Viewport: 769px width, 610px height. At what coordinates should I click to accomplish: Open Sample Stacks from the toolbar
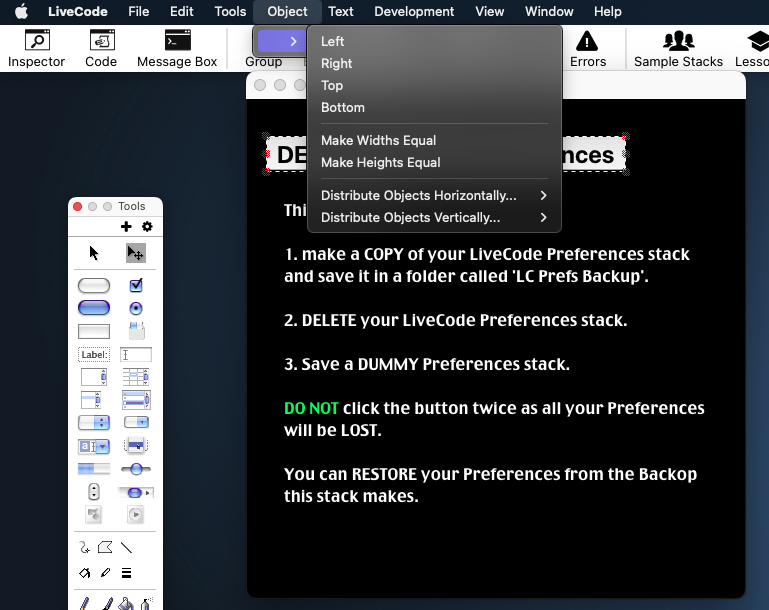[678, 48]
